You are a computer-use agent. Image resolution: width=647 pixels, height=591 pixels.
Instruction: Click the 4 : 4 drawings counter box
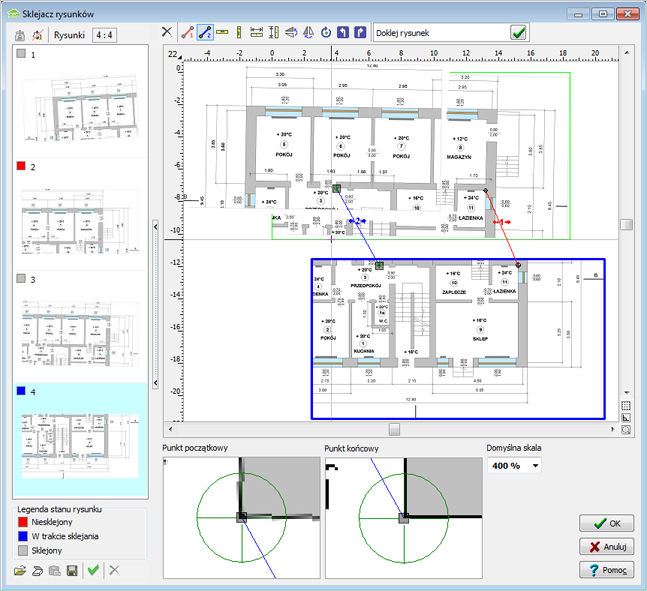pyautogui.click(x=104, y=35)
